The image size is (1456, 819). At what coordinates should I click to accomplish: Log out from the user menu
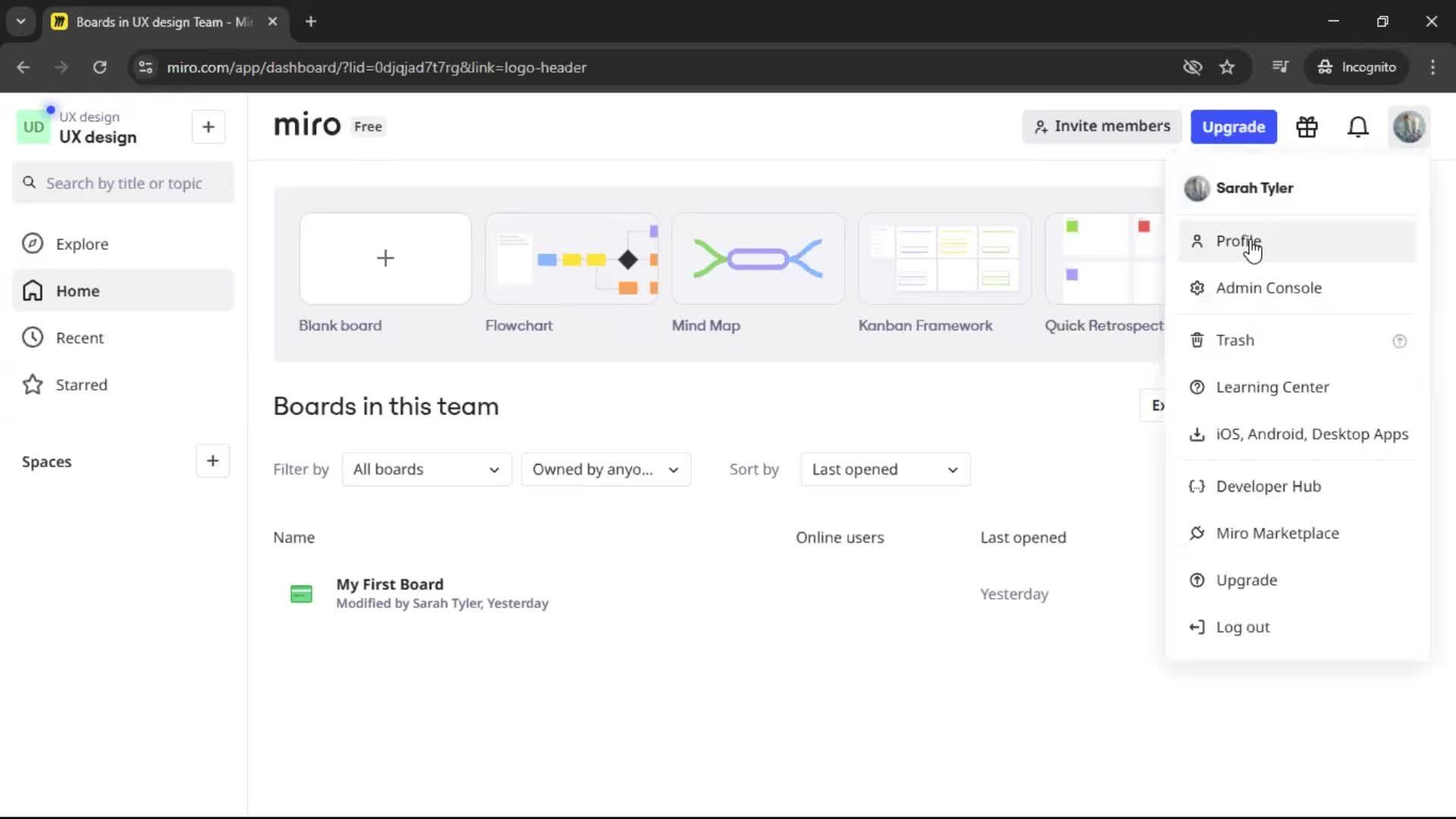pyautogui.click(x=1297, y=628)
